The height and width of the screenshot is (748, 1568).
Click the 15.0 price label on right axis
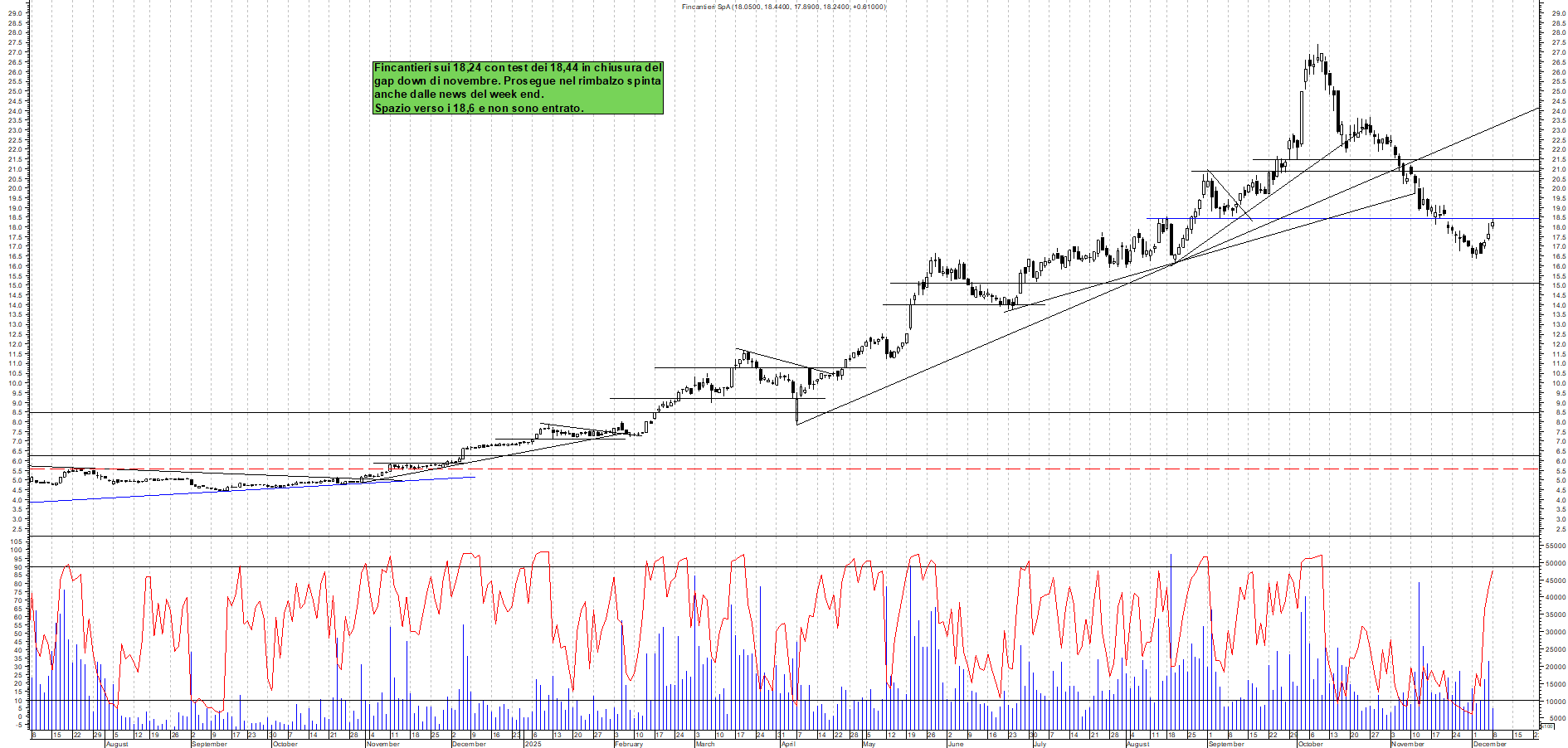coord(1559,286)
